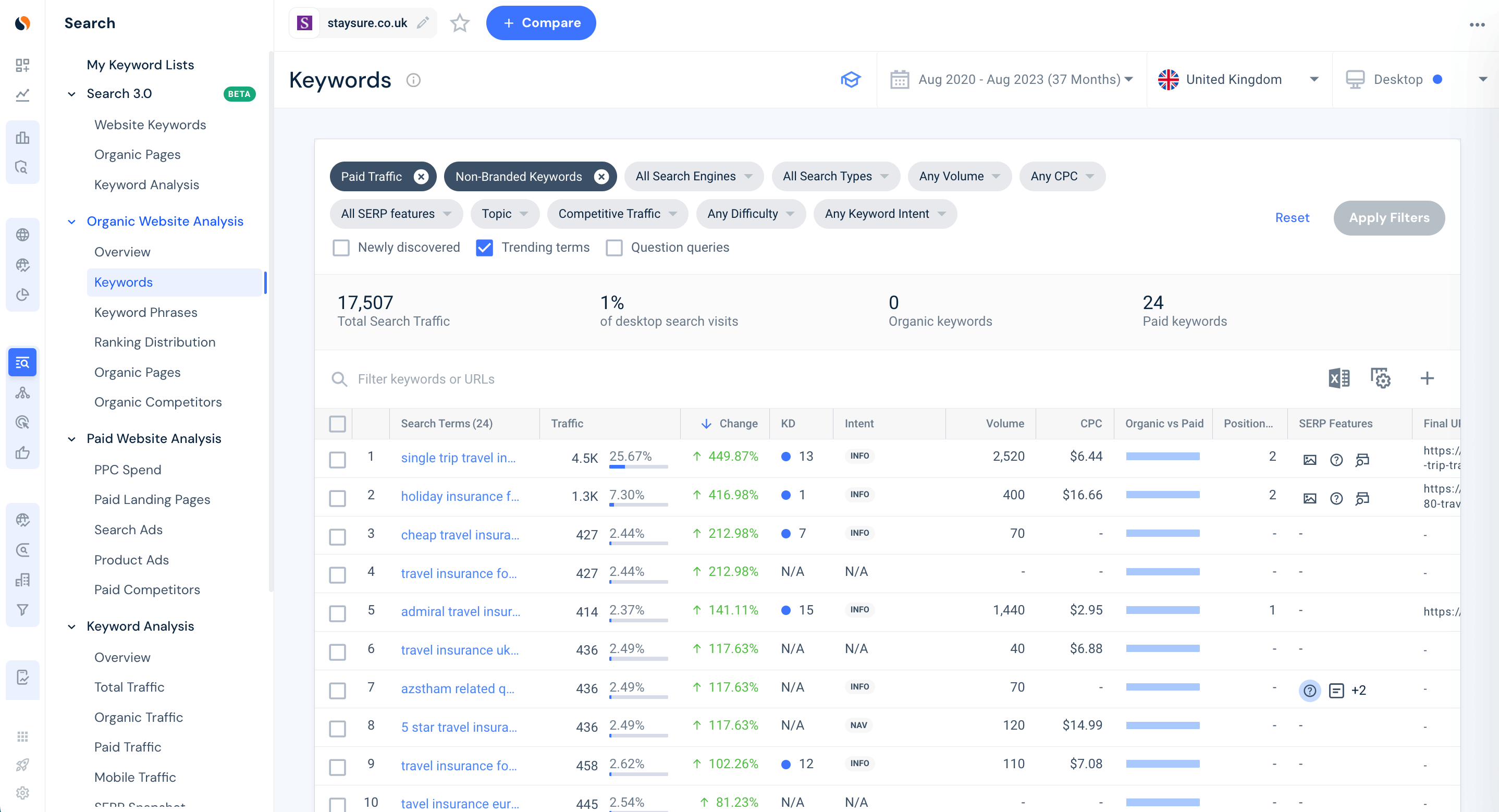Edit the domain with the pencil icon
This screenshot has height=812, width=1499.
pyautogui.click(x=423, y=23)
